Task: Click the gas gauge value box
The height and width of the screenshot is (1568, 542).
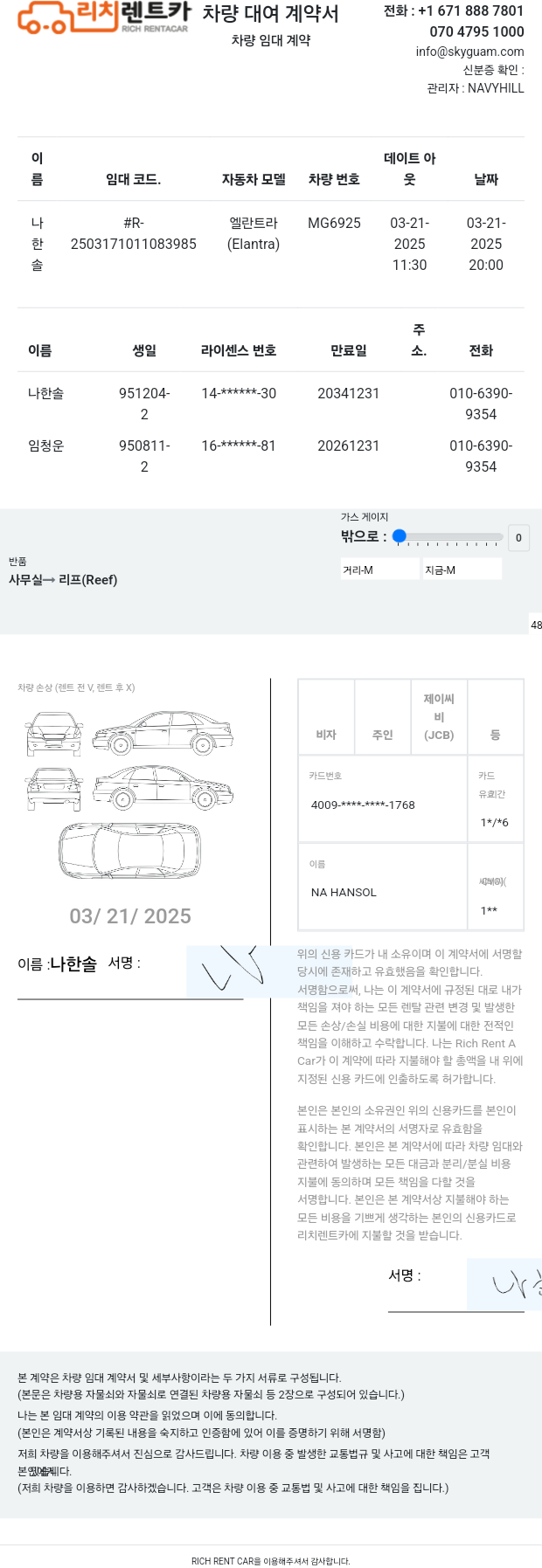Action: pyautogui.click(x=518, y=538)
